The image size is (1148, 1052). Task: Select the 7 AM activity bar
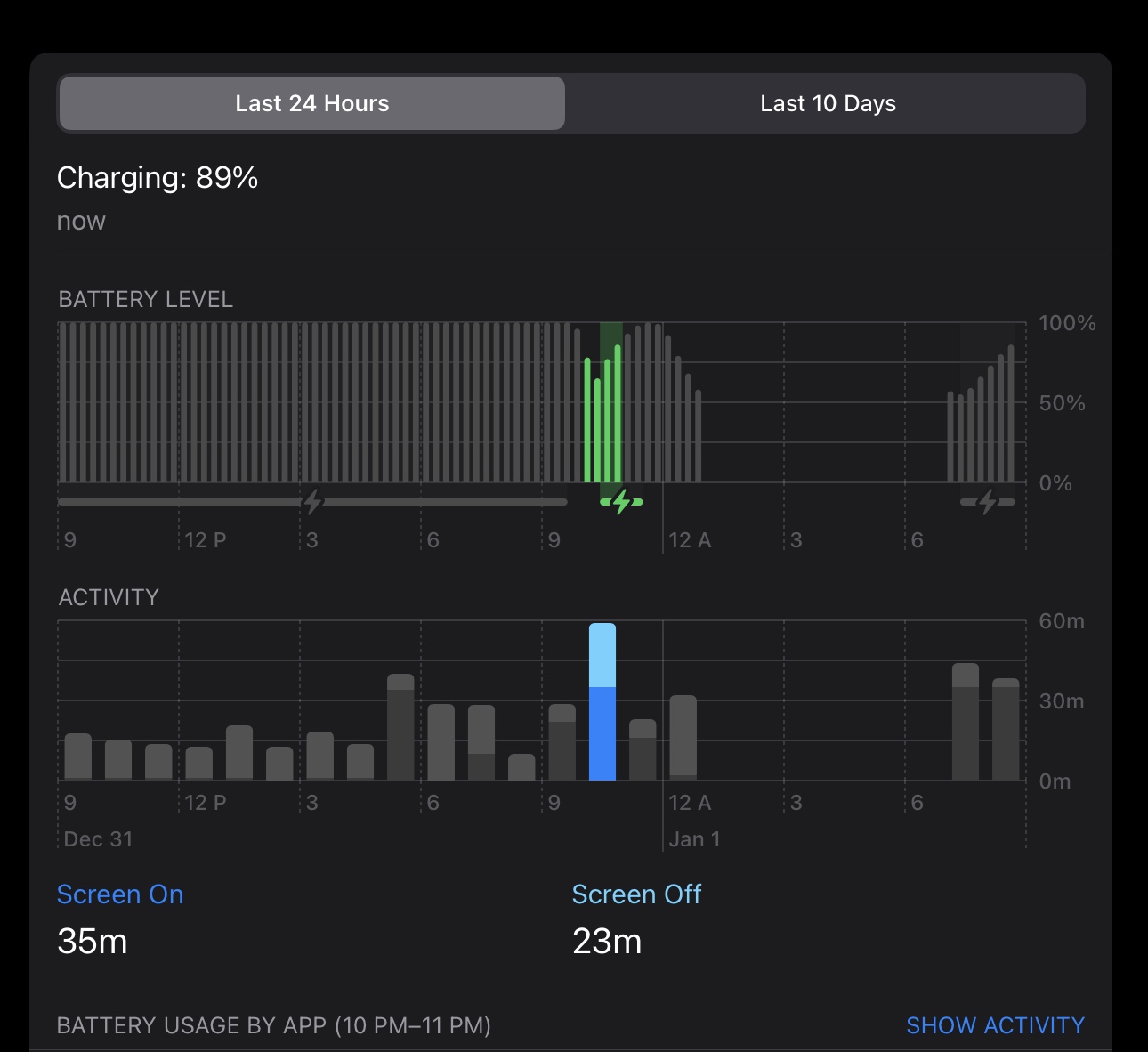pyautogui.click(x=966, y=723)
